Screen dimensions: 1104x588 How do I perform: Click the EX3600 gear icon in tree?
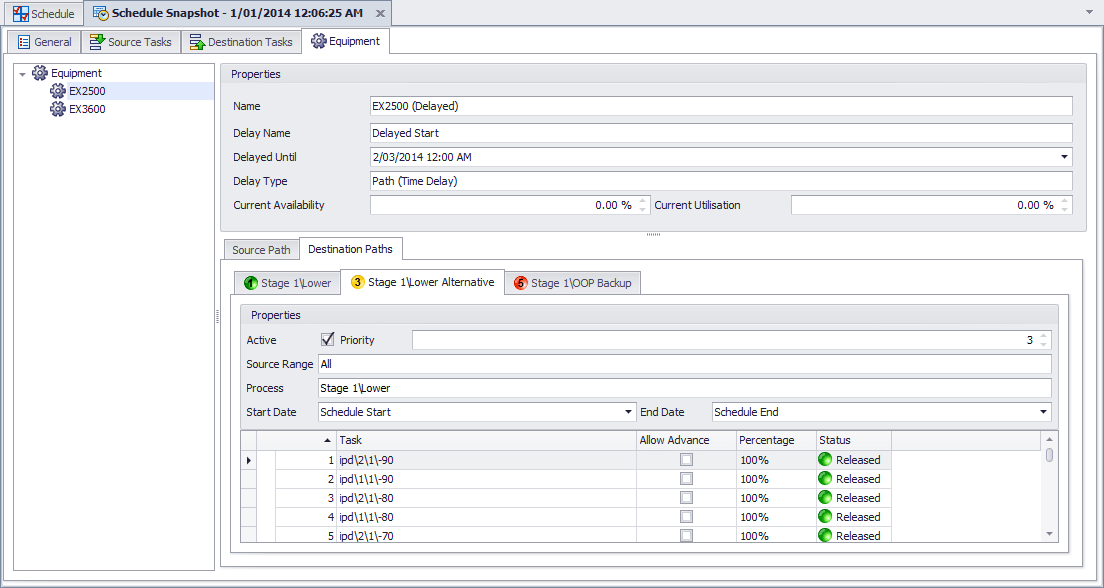coord(58,109)
